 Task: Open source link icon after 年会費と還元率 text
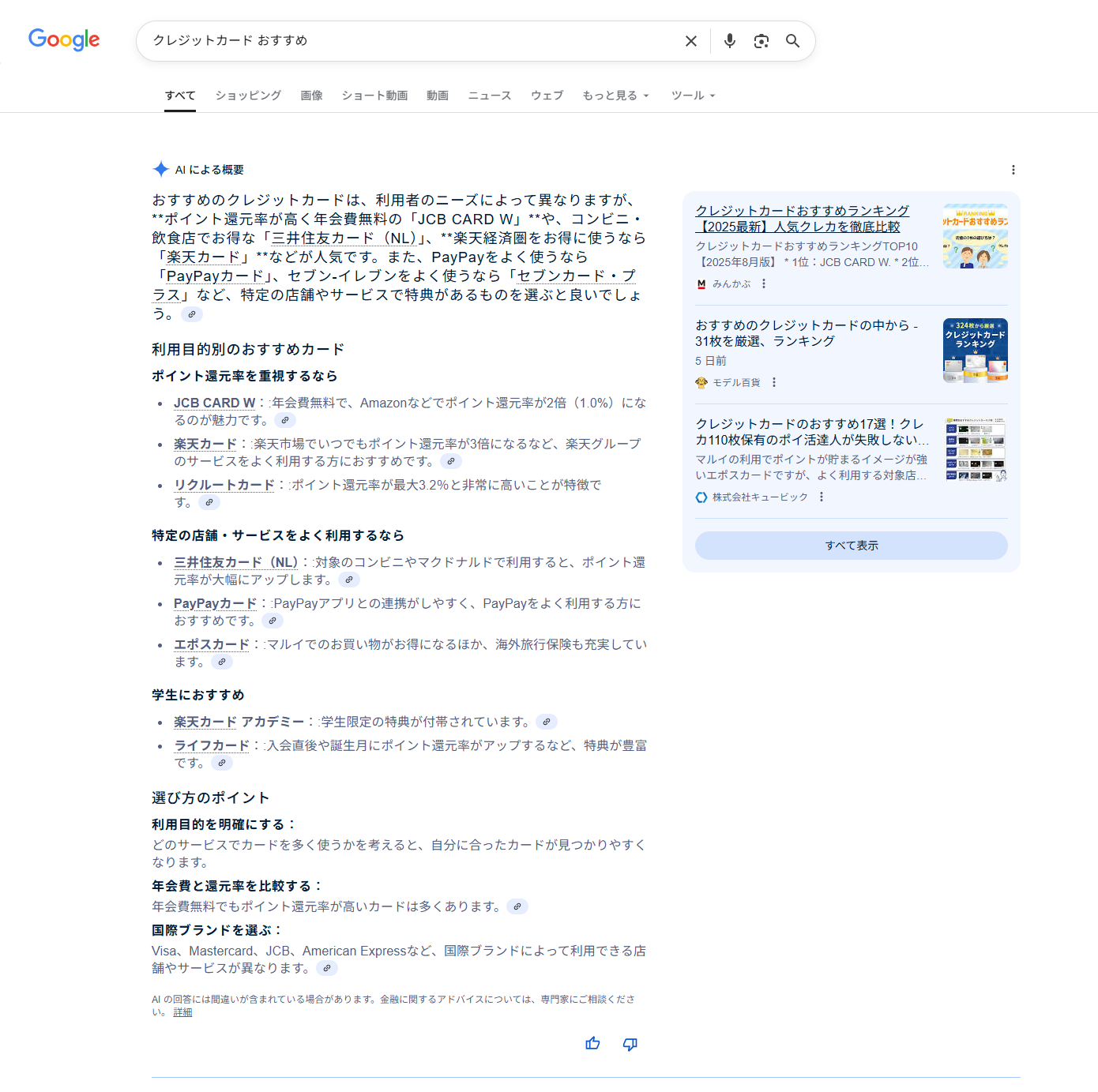[517, 906]
